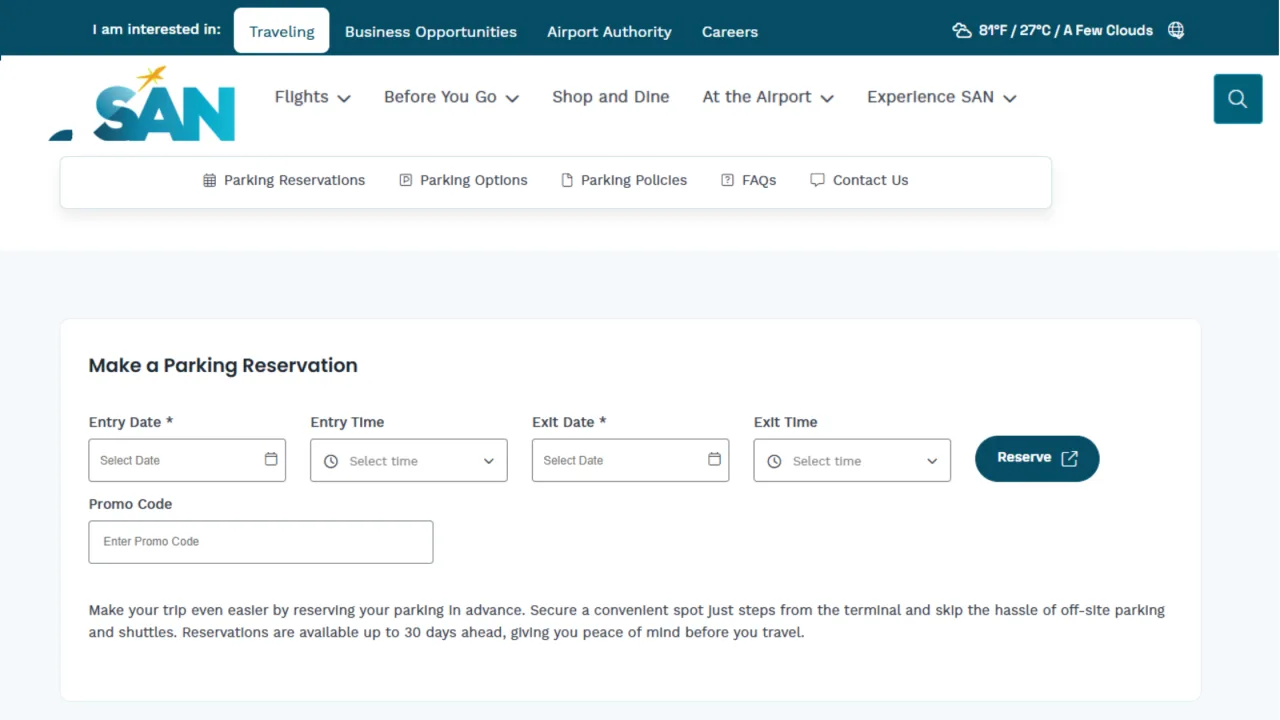
Task: Expand the At the Airport chevron
Action: (x=827, y=98)
